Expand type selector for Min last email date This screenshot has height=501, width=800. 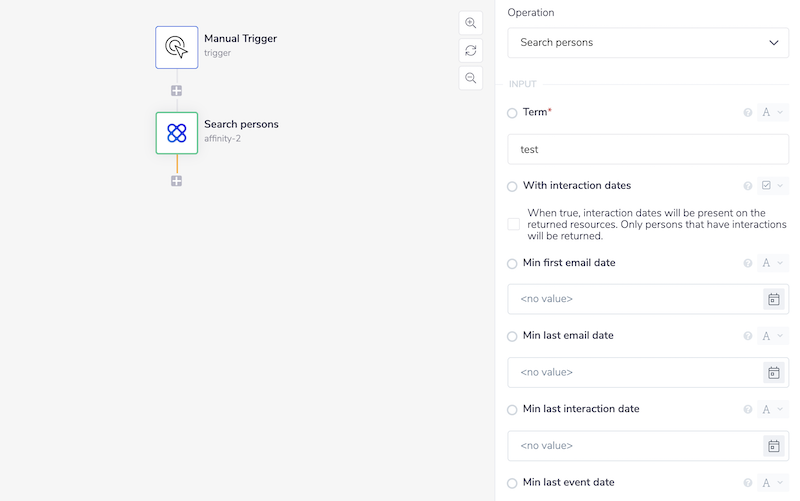pos(773,336)
